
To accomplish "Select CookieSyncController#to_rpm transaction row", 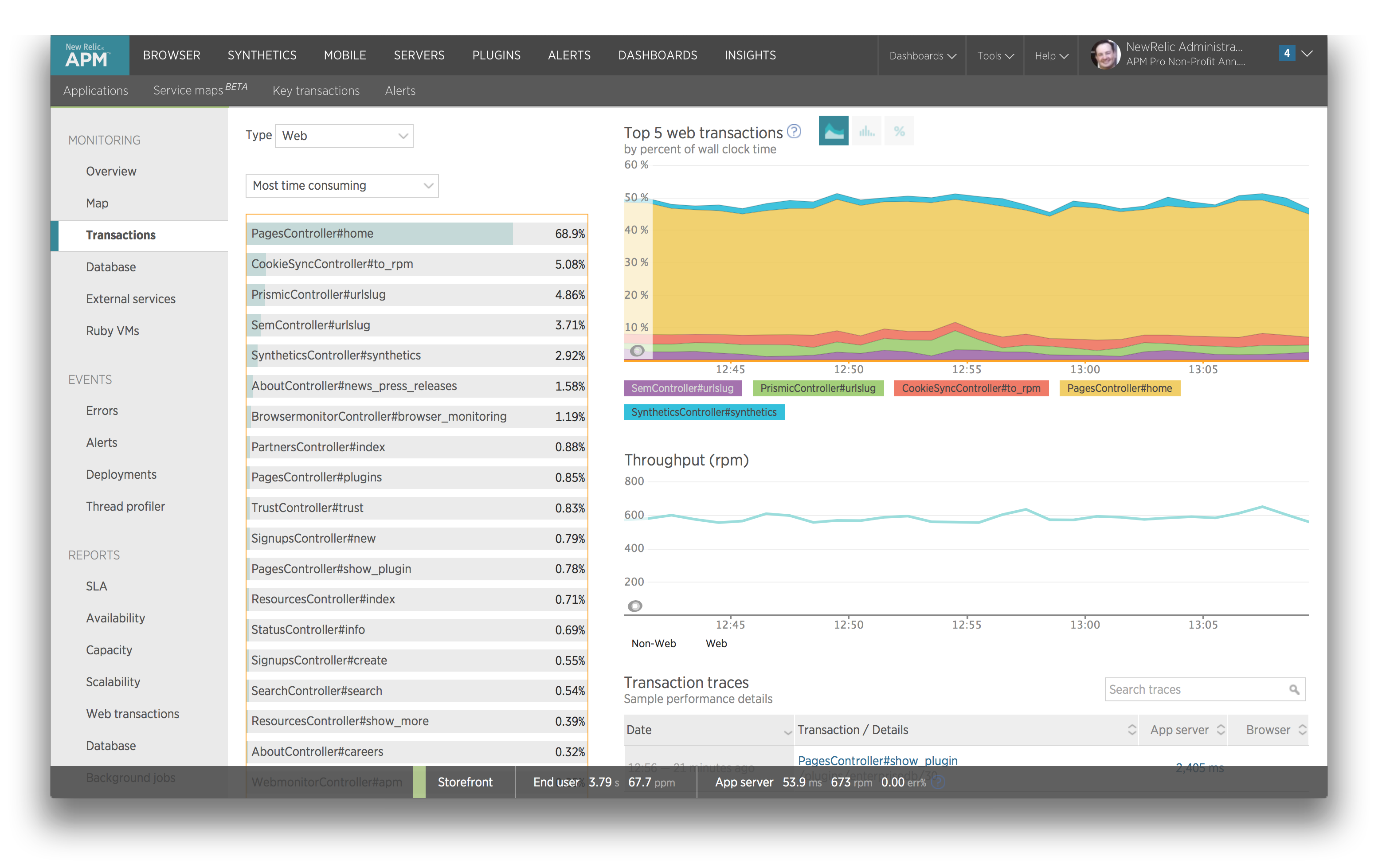I will (417, 264).
